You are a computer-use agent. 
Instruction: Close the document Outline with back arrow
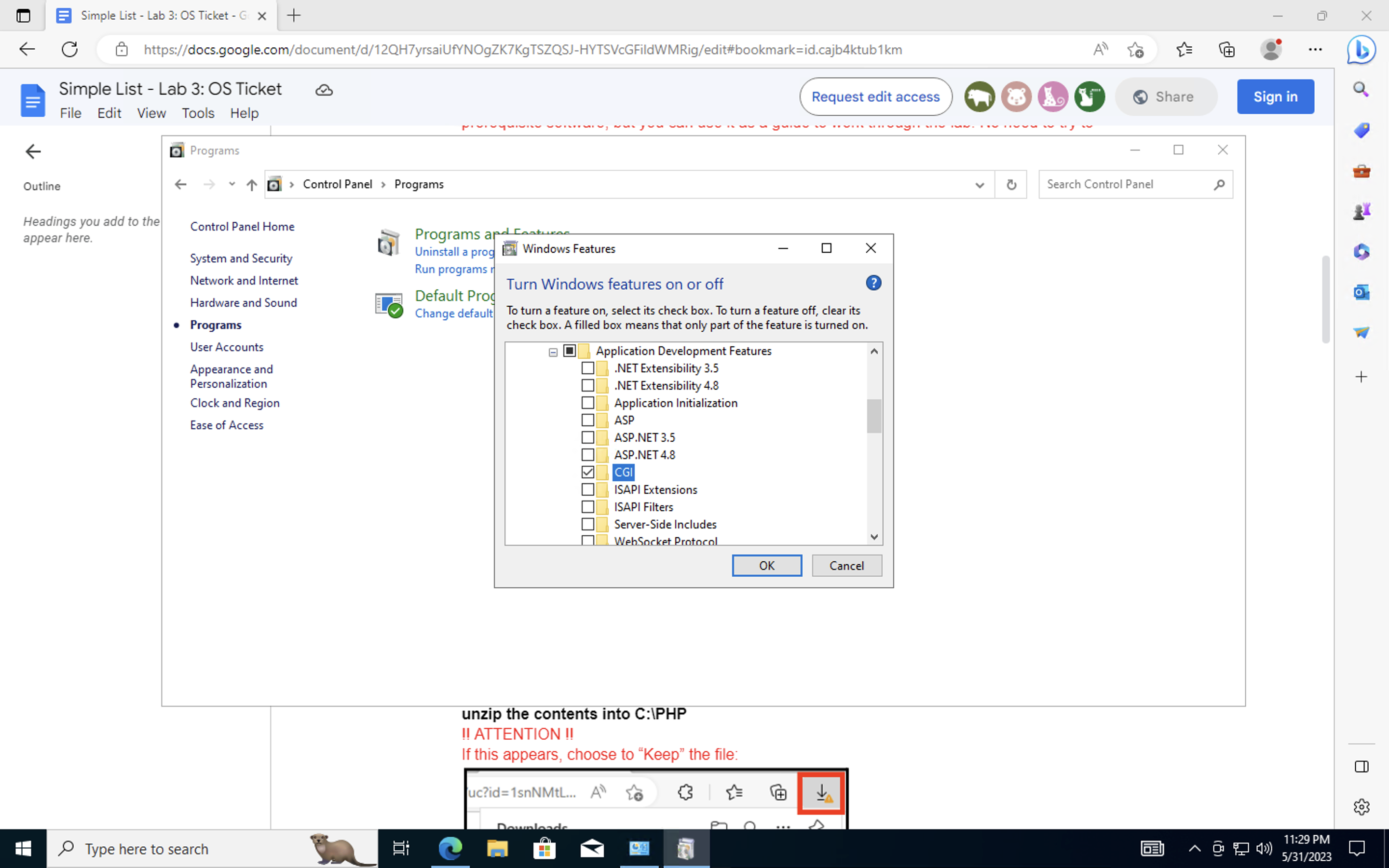33,151
